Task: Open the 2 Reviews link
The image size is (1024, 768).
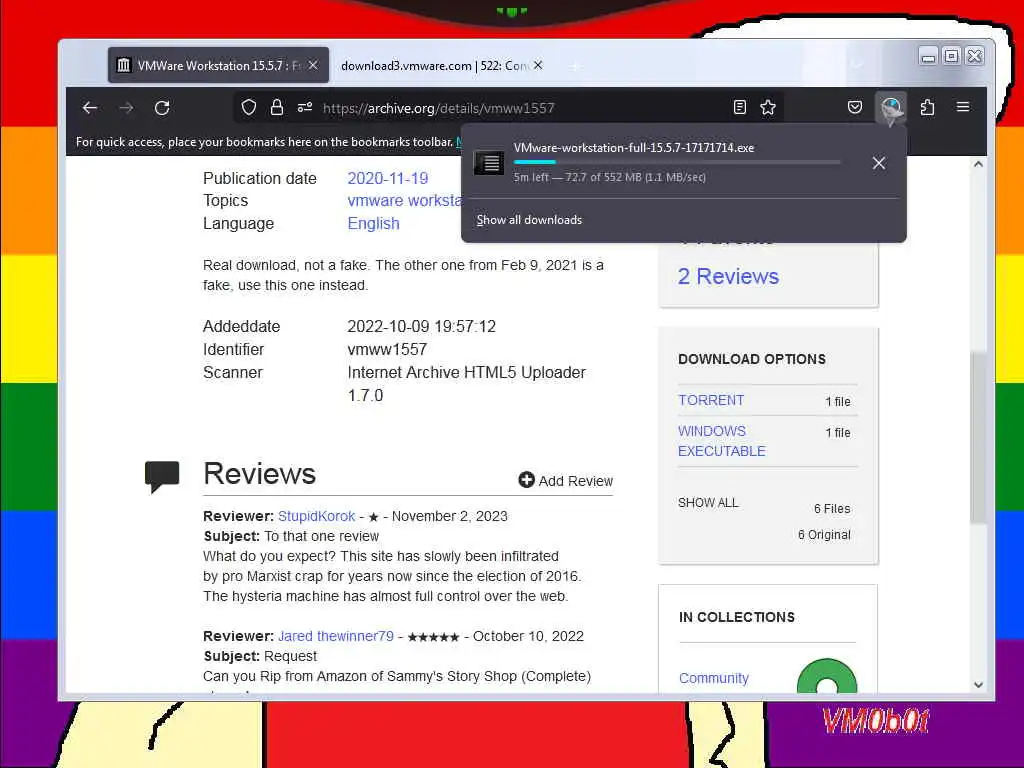Action: tap(728, 276)
